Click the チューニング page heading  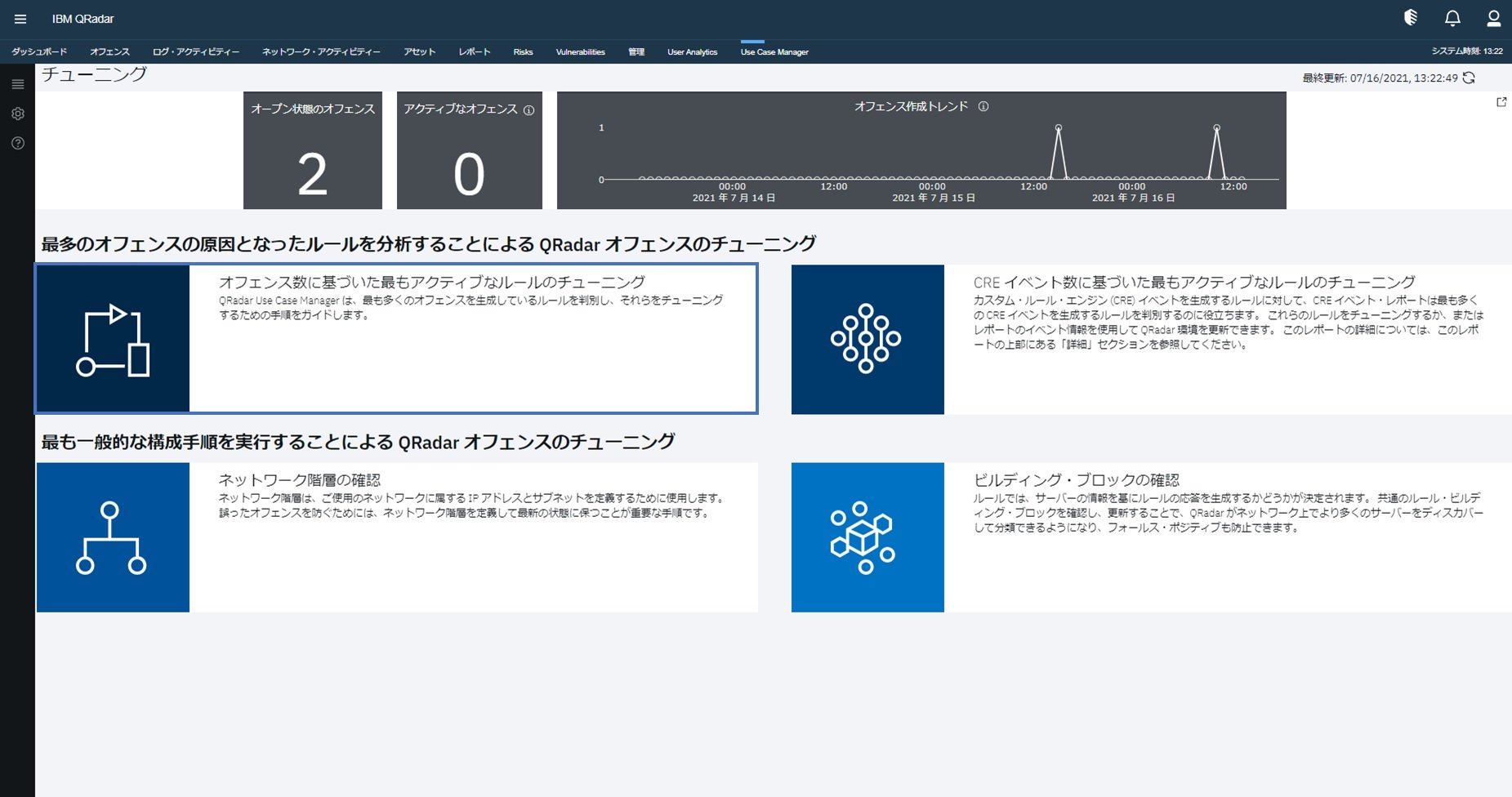coord(94,74)
